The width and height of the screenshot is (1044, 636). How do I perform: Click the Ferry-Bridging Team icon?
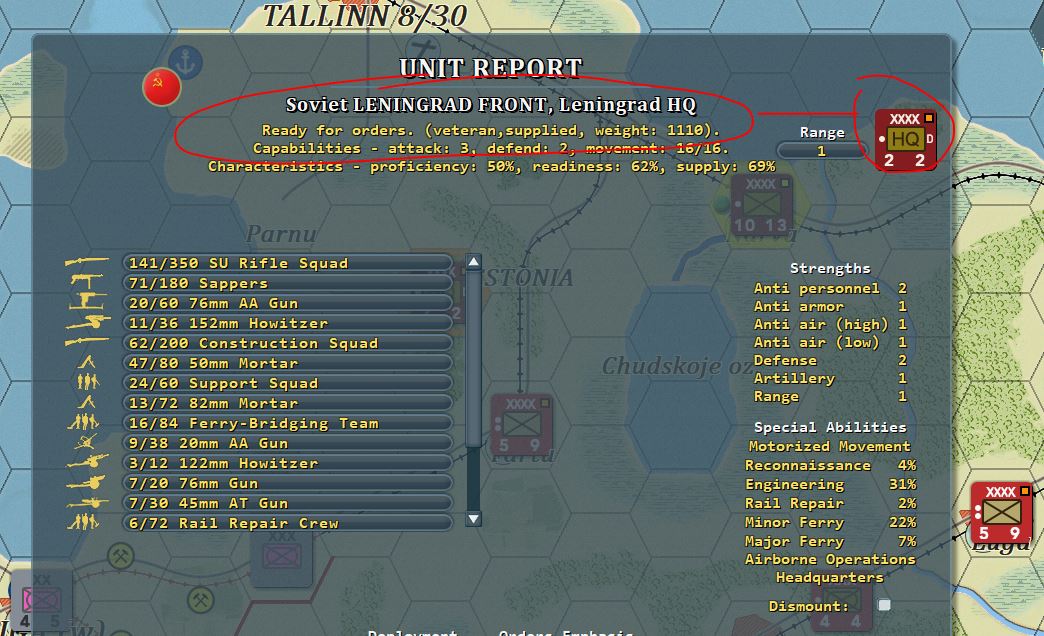click(x=83, y=422)
